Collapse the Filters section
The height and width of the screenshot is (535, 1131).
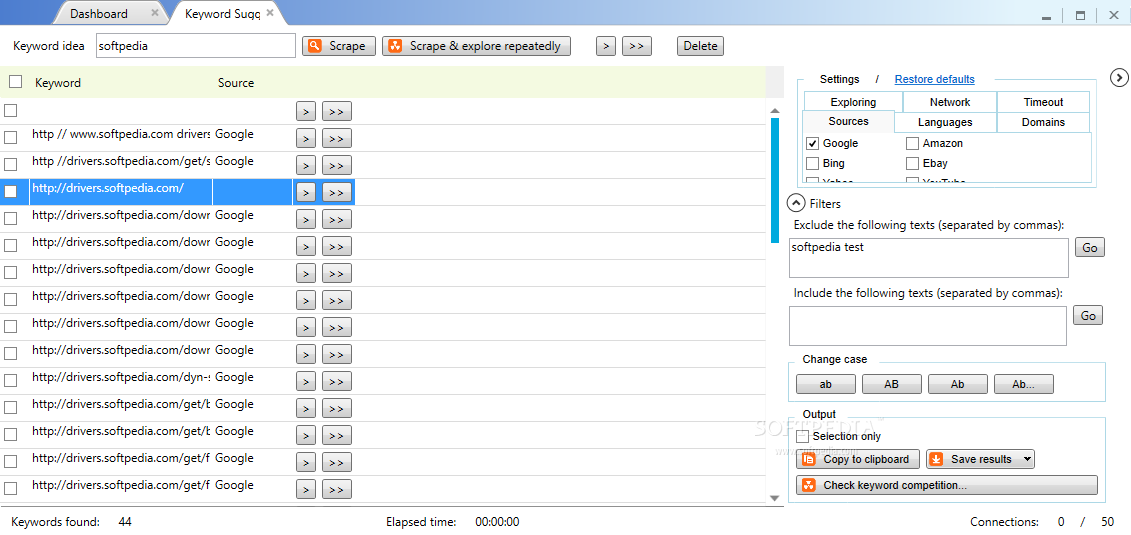click(796, 204)
